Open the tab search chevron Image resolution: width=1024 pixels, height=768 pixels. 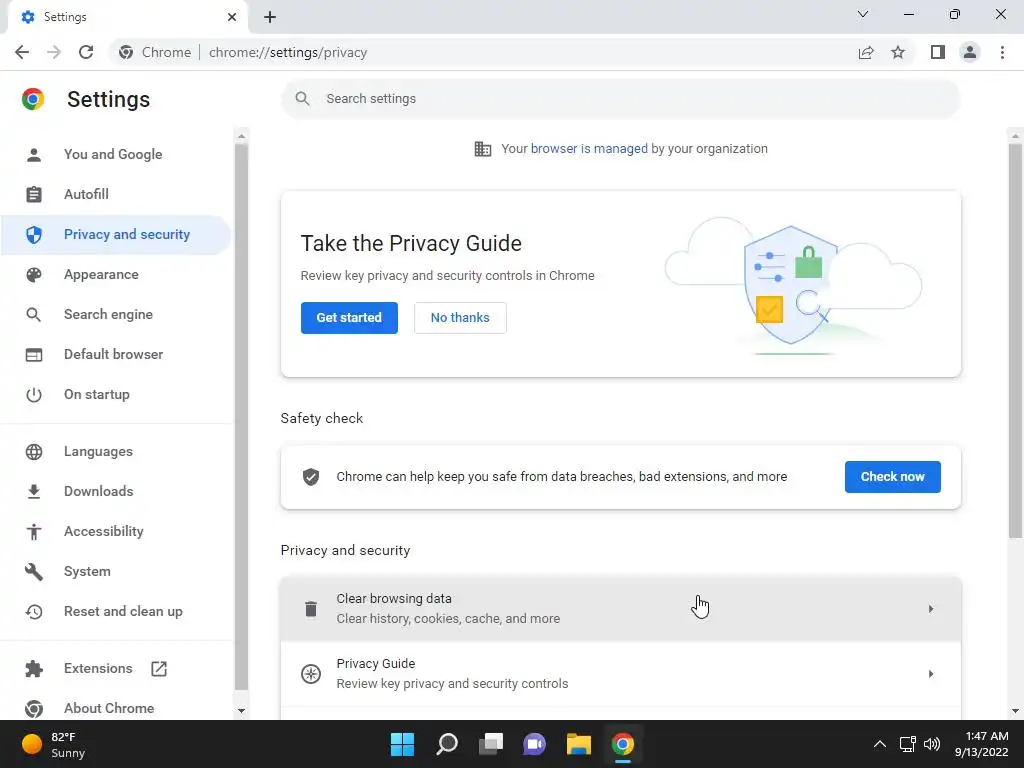coord(863,14)
